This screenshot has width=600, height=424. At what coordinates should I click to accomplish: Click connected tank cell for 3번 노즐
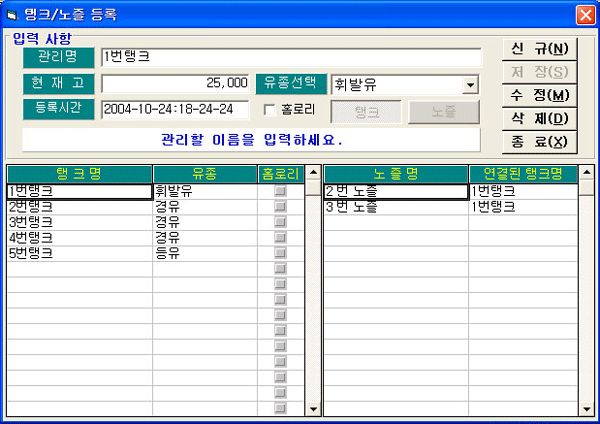pyautogui.click(x=523, y=207)
